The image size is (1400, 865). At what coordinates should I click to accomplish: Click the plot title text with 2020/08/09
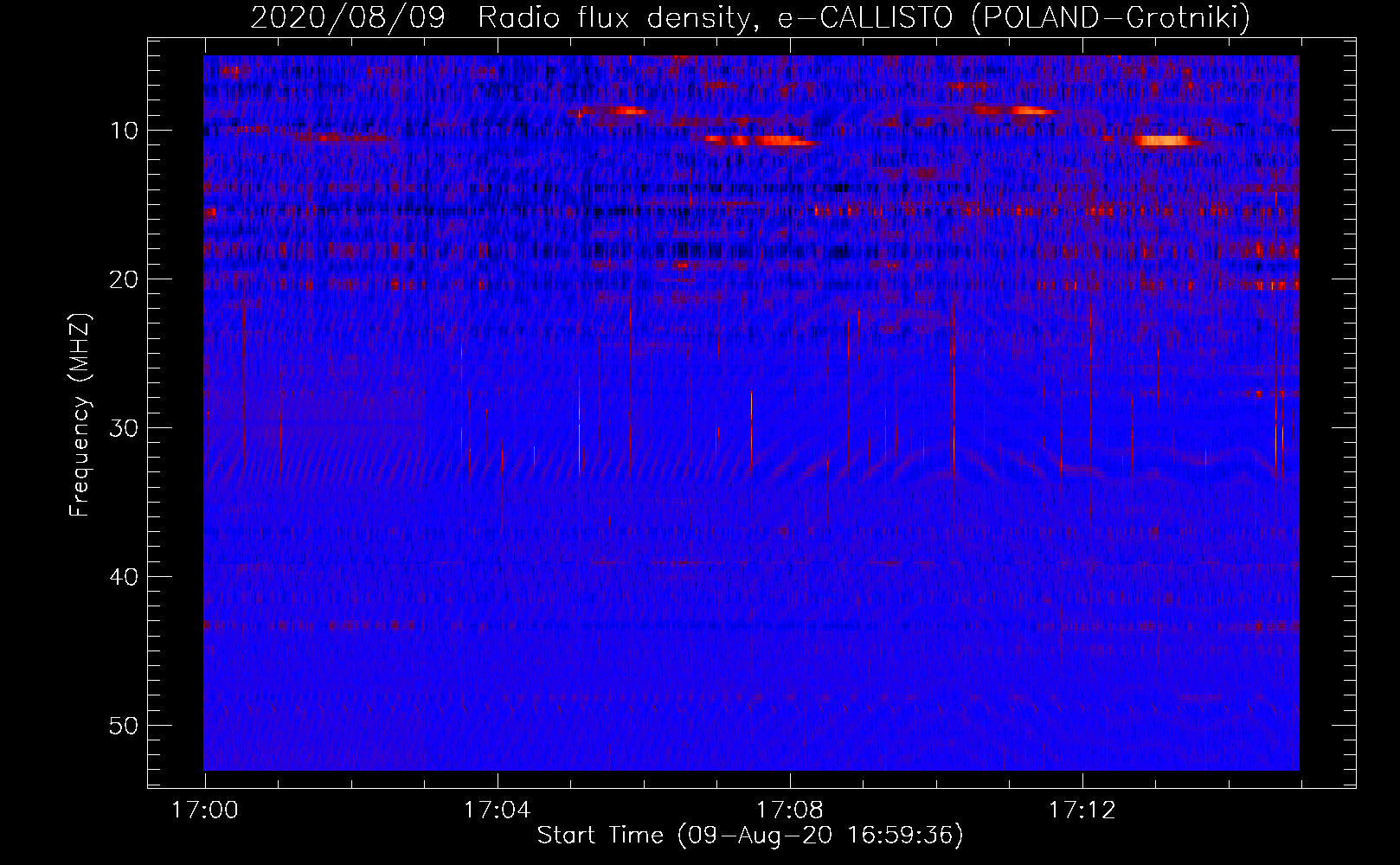(x=750, y=17)
